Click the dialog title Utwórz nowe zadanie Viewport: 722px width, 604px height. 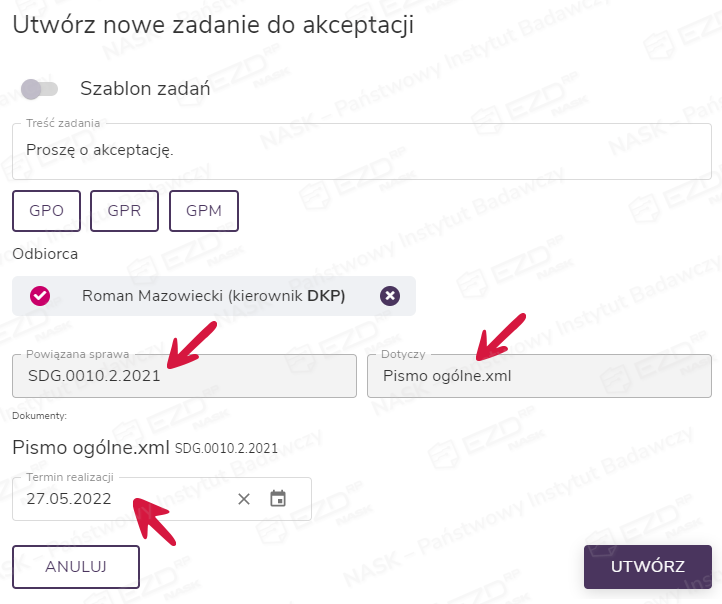click(212, 26)
